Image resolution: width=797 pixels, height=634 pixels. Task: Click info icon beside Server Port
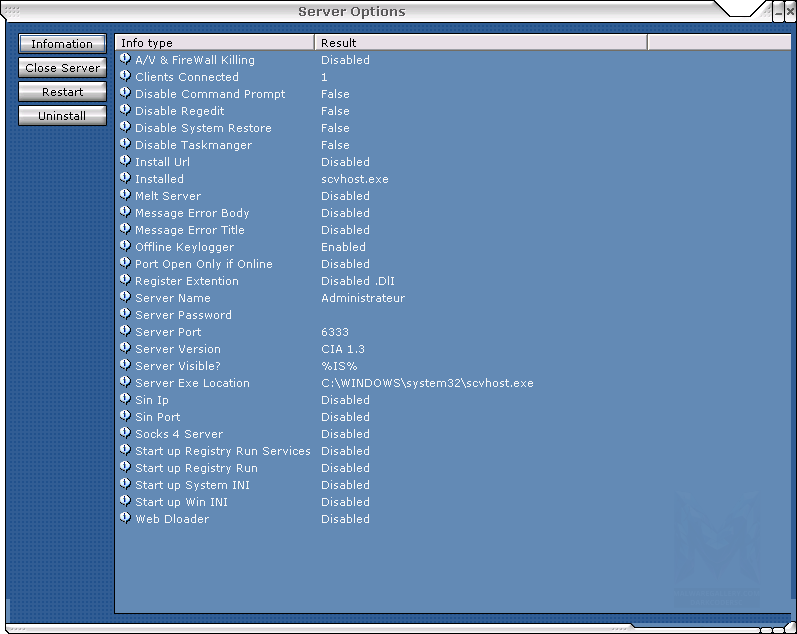tap(125, 331)
